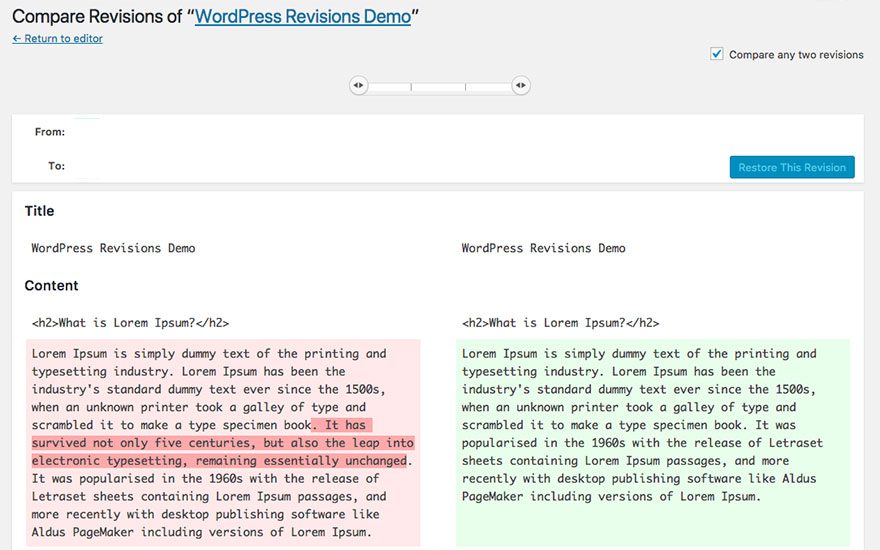Open the WordPress Revisions Demo title link

[x=302, y=17]
